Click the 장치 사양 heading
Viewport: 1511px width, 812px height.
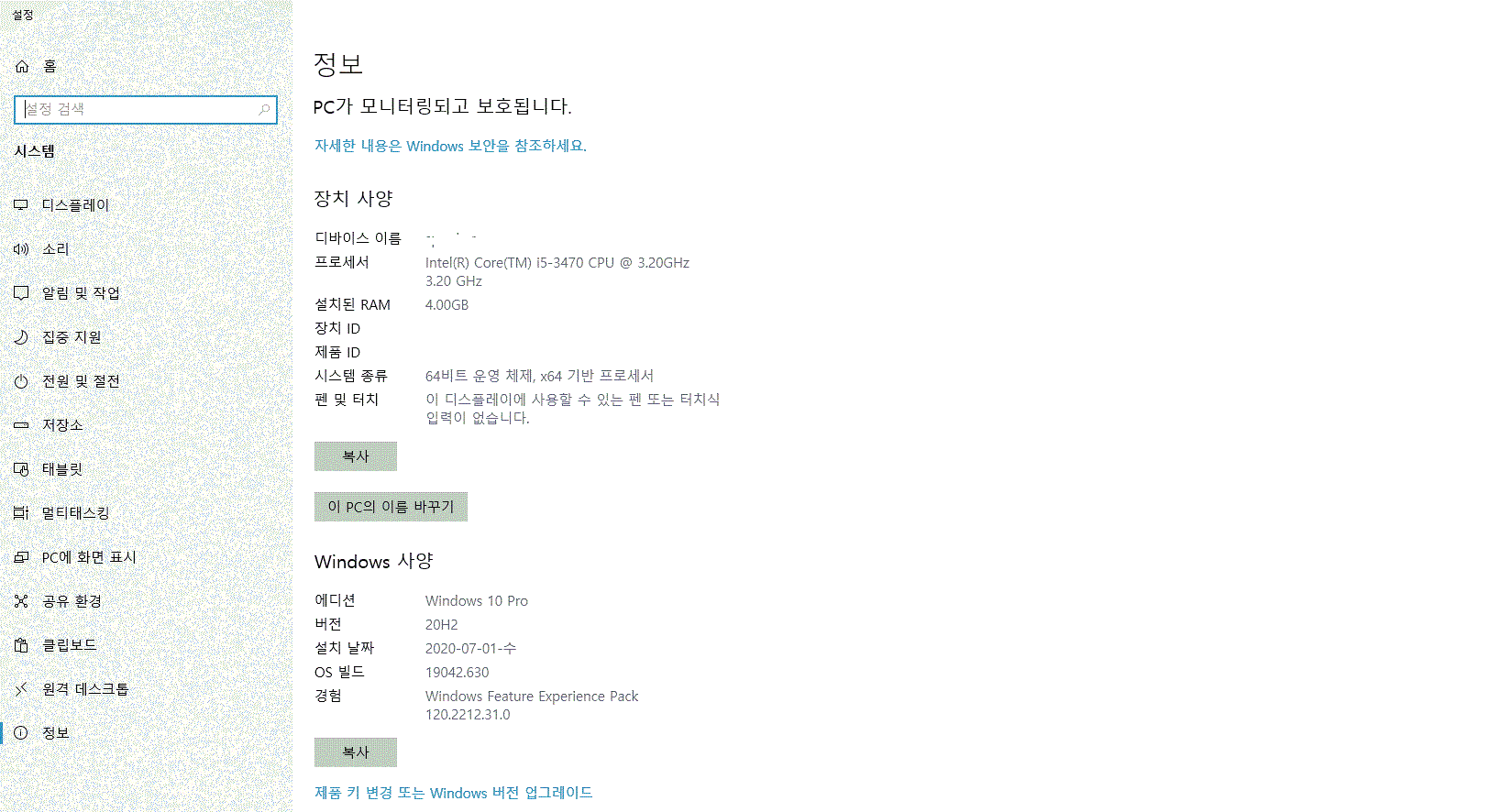pyautogui.click(x=354, y=199)
